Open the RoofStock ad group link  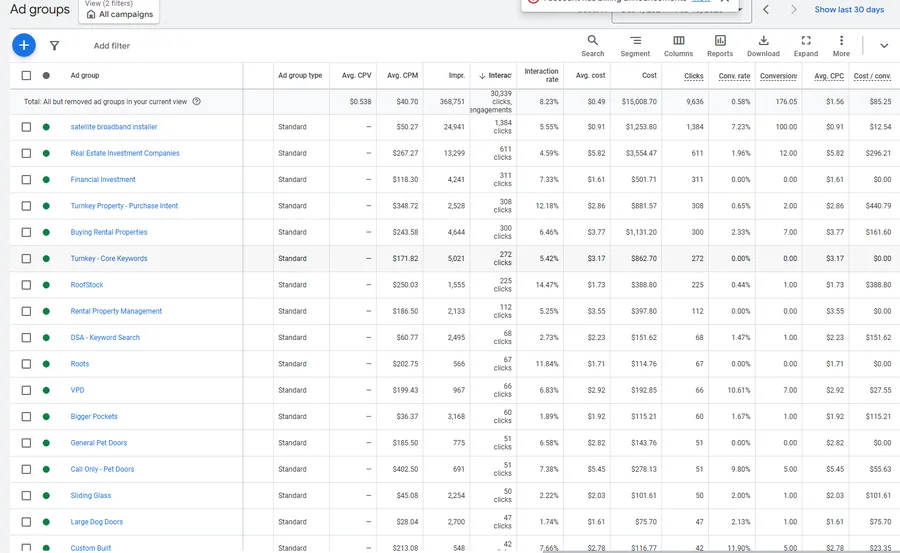[87, 285]
